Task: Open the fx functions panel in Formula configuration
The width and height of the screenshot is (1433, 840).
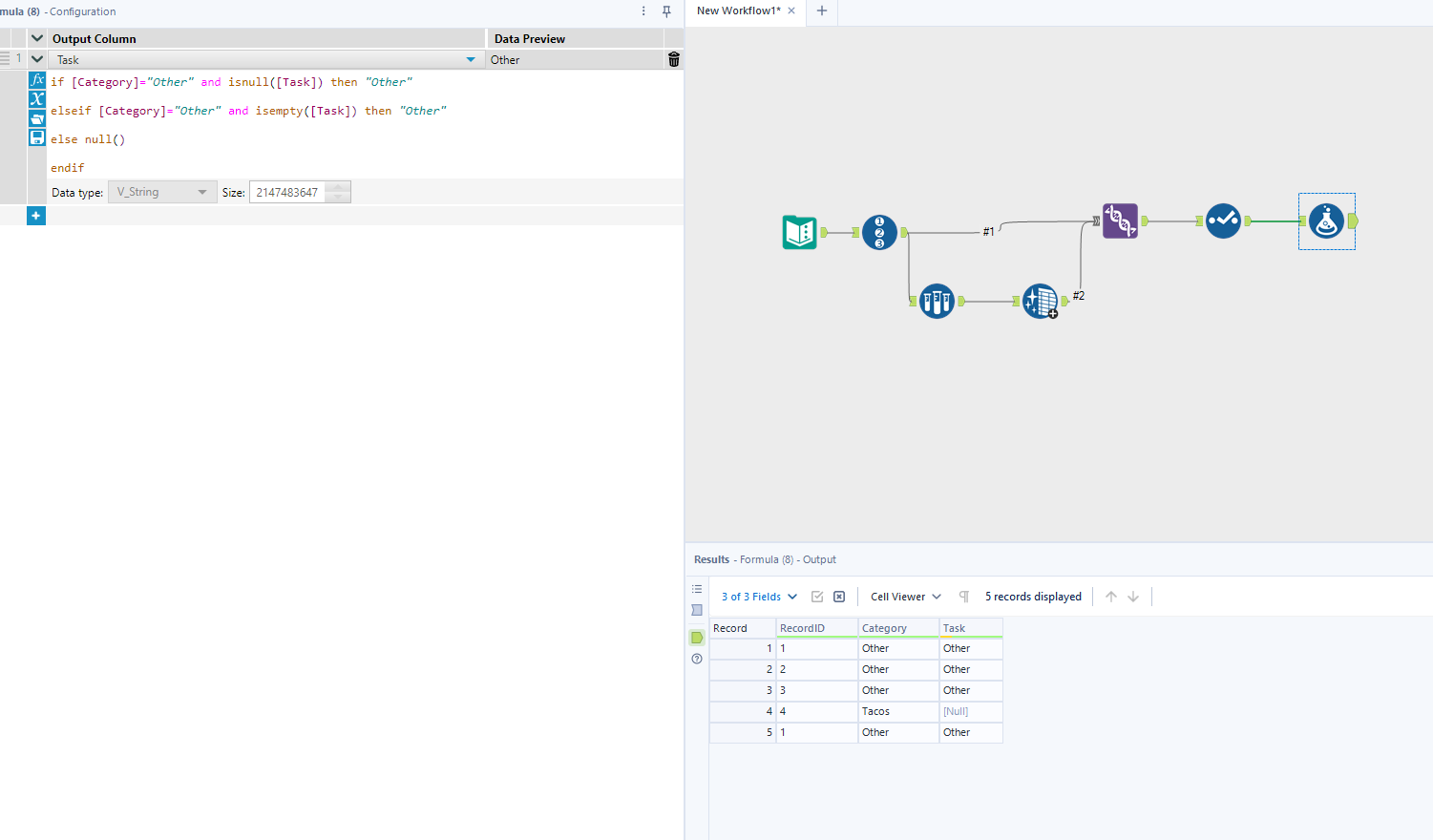Action: tap(36, 80)
